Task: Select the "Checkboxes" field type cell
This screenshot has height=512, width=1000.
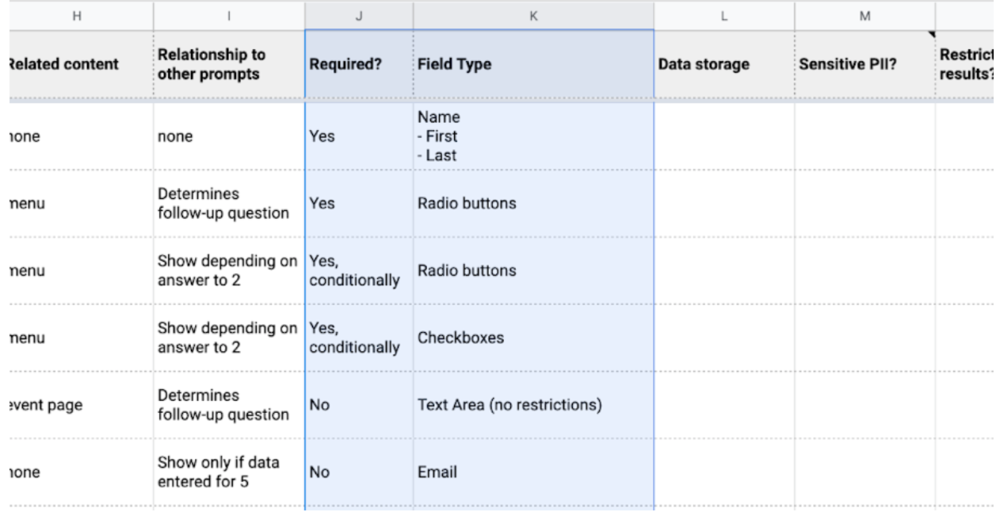Action: click(x=533, y=337)
